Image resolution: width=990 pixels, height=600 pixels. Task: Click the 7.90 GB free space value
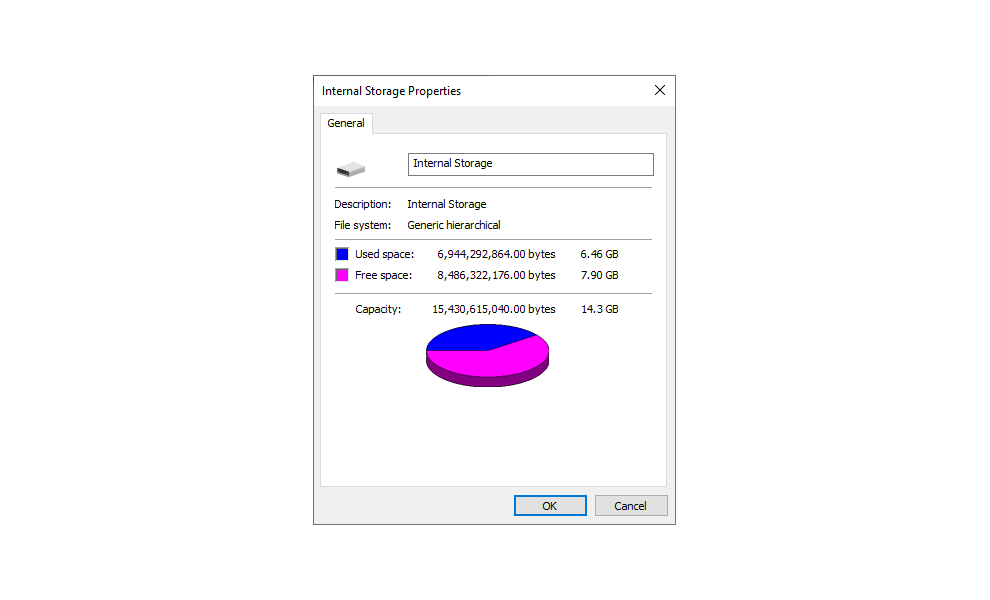pos(599,275)
